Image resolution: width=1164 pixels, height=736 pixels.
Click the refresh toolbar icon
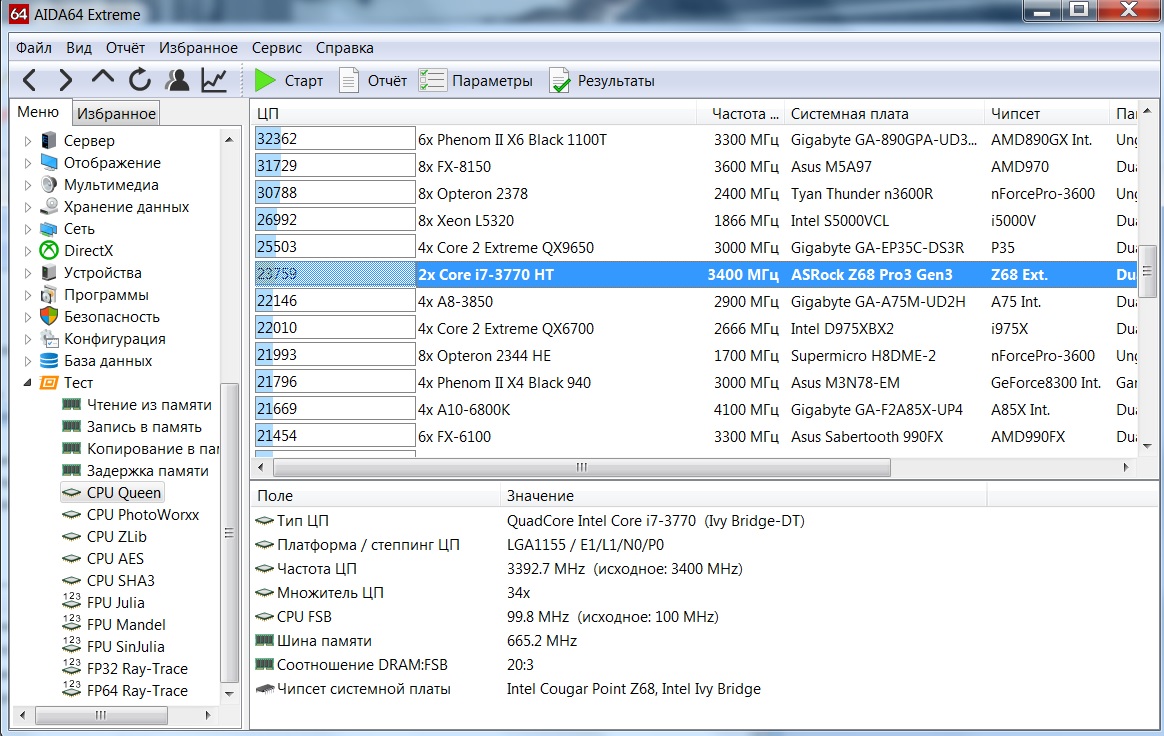[140, 80]
